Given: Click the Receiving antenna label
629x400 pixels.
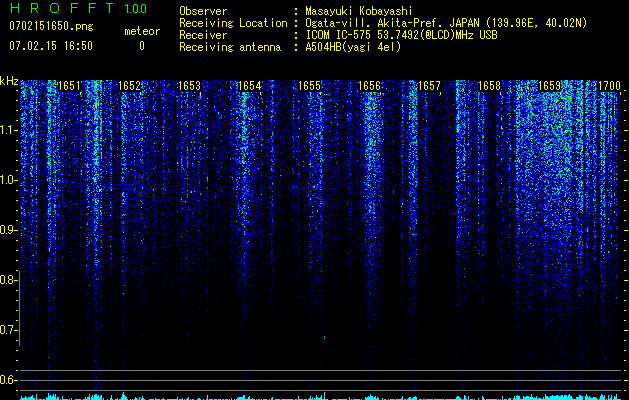Looking at the screenshot, I should [230, 47].
